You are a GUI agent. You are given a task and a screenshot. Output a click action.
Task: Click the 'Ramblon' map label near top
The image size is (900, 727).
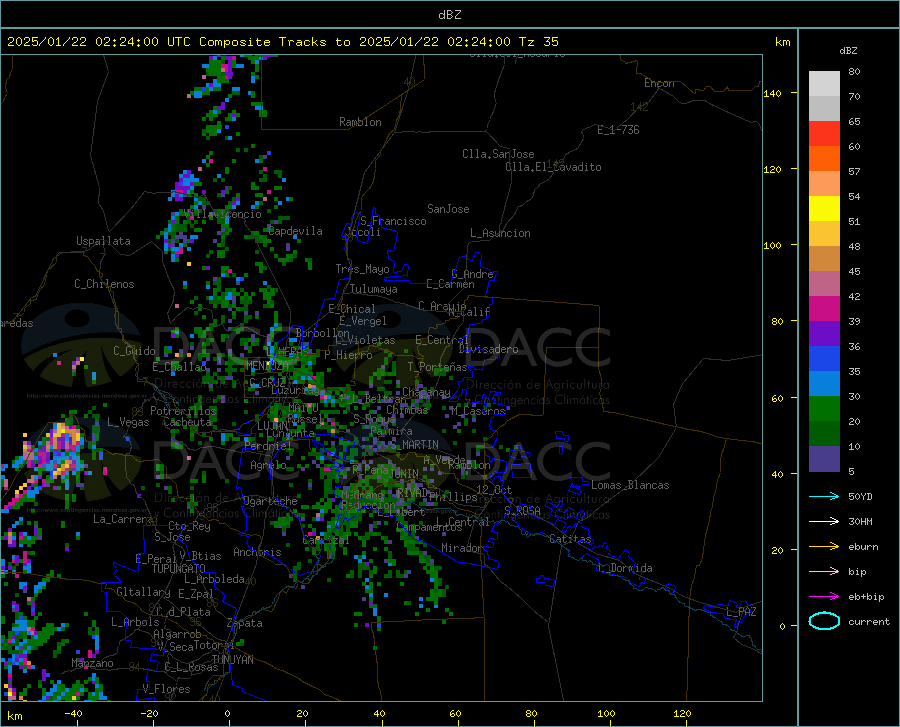(360, 122)
